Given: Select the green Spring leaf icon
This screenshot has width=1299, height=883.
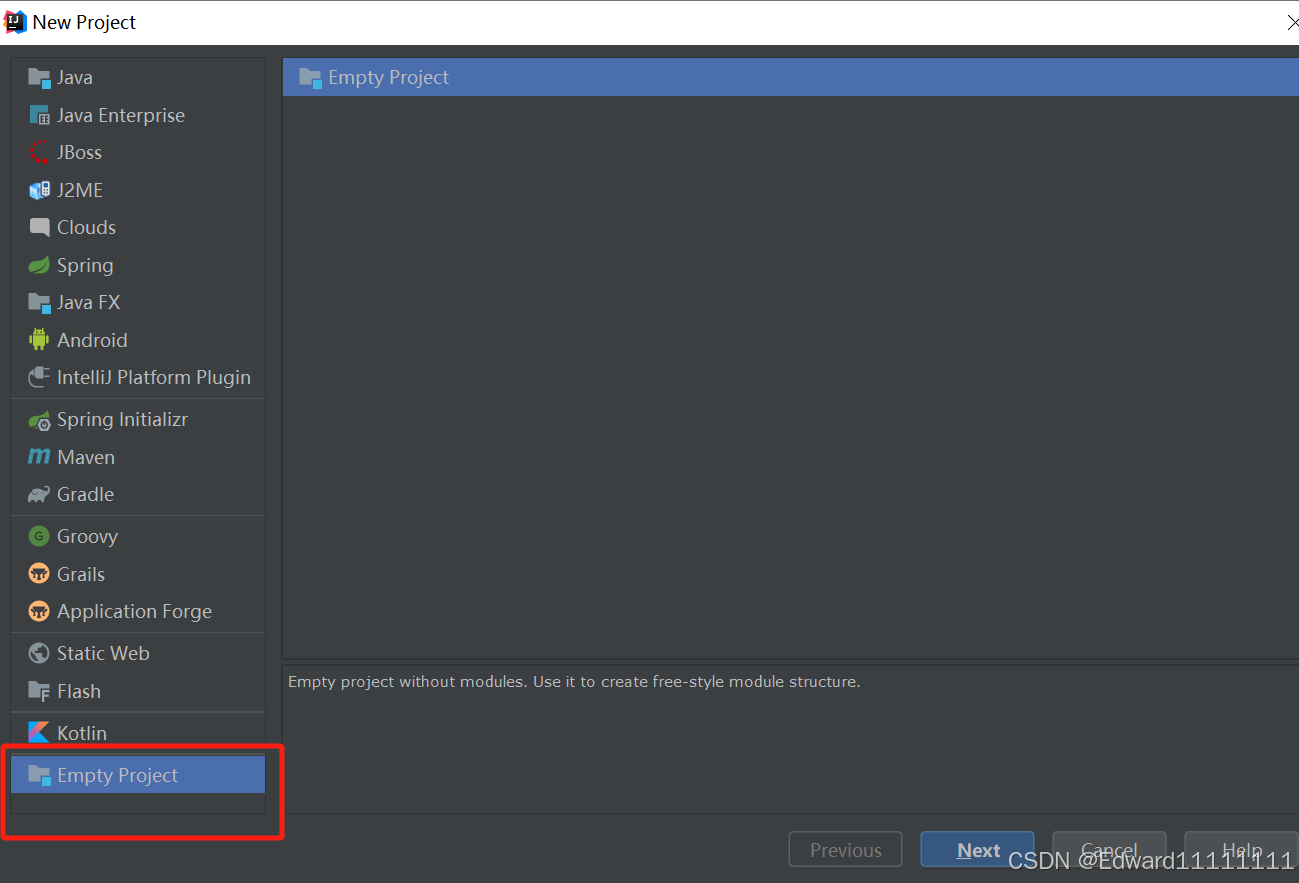Looking at the screenshot, I should click(39, 265).
